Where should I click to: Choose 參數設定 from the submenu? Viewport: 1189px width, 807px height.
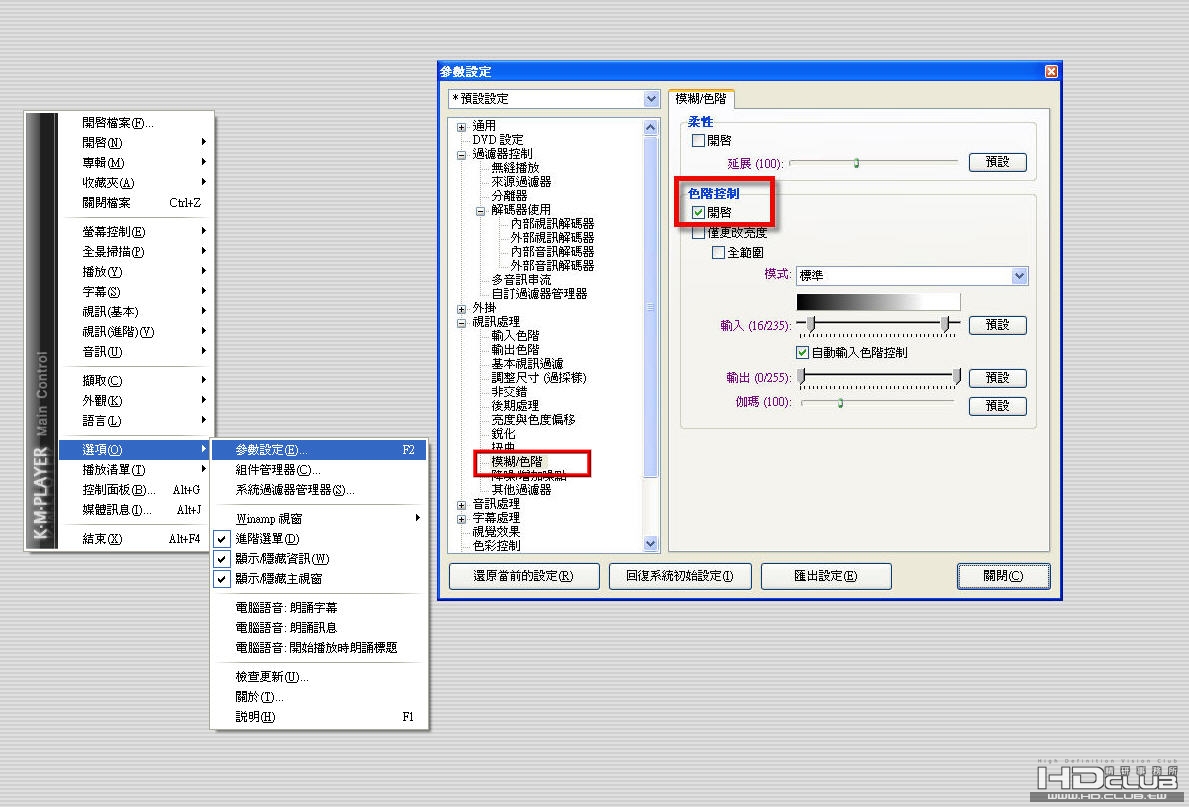pyautogui.click(x=318, y=450)
